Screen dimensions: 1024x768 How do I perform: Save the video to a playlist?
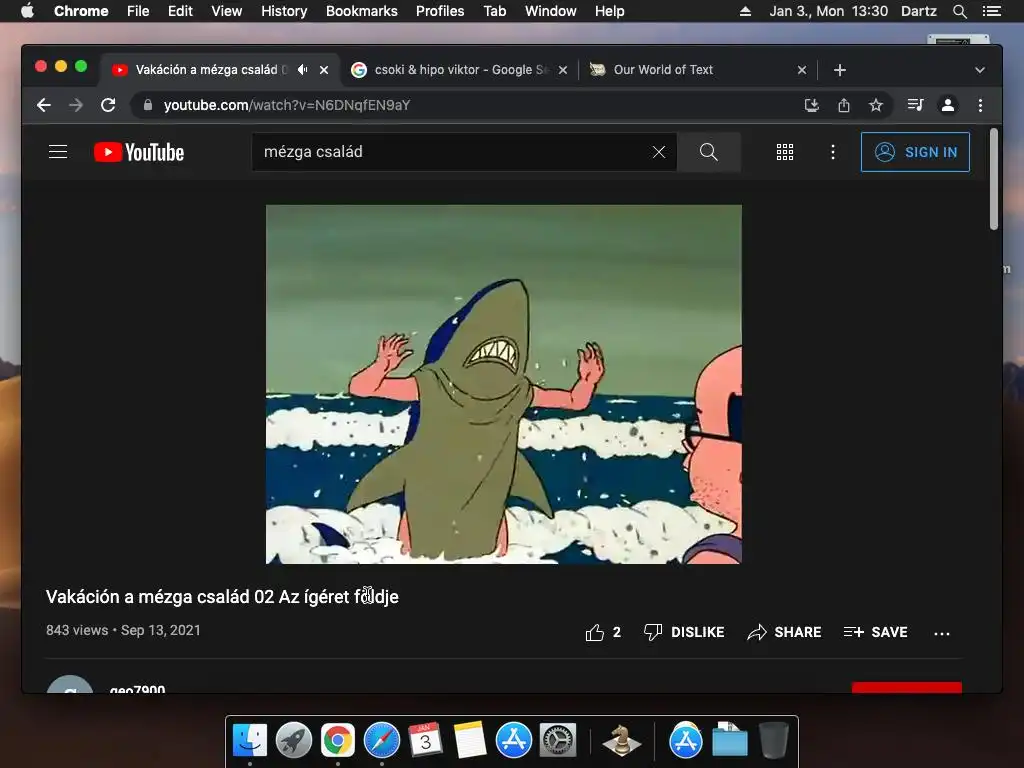point(875,632)
